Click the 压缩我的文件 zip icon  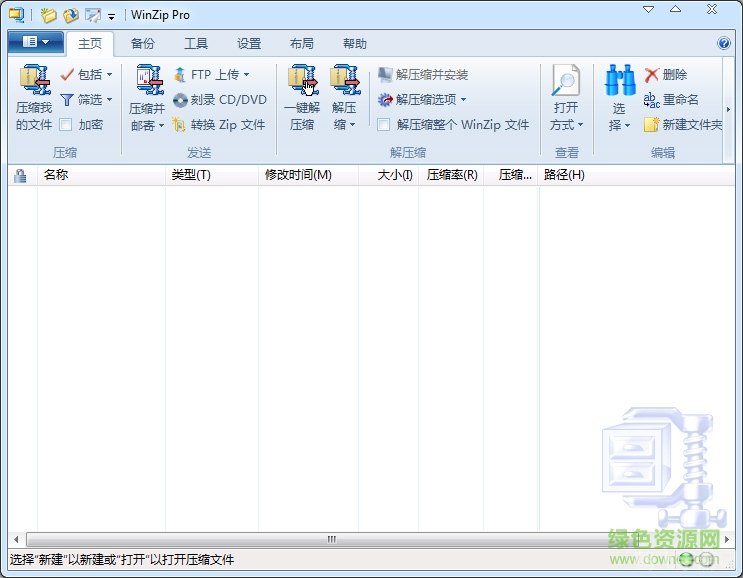point(35,81)
